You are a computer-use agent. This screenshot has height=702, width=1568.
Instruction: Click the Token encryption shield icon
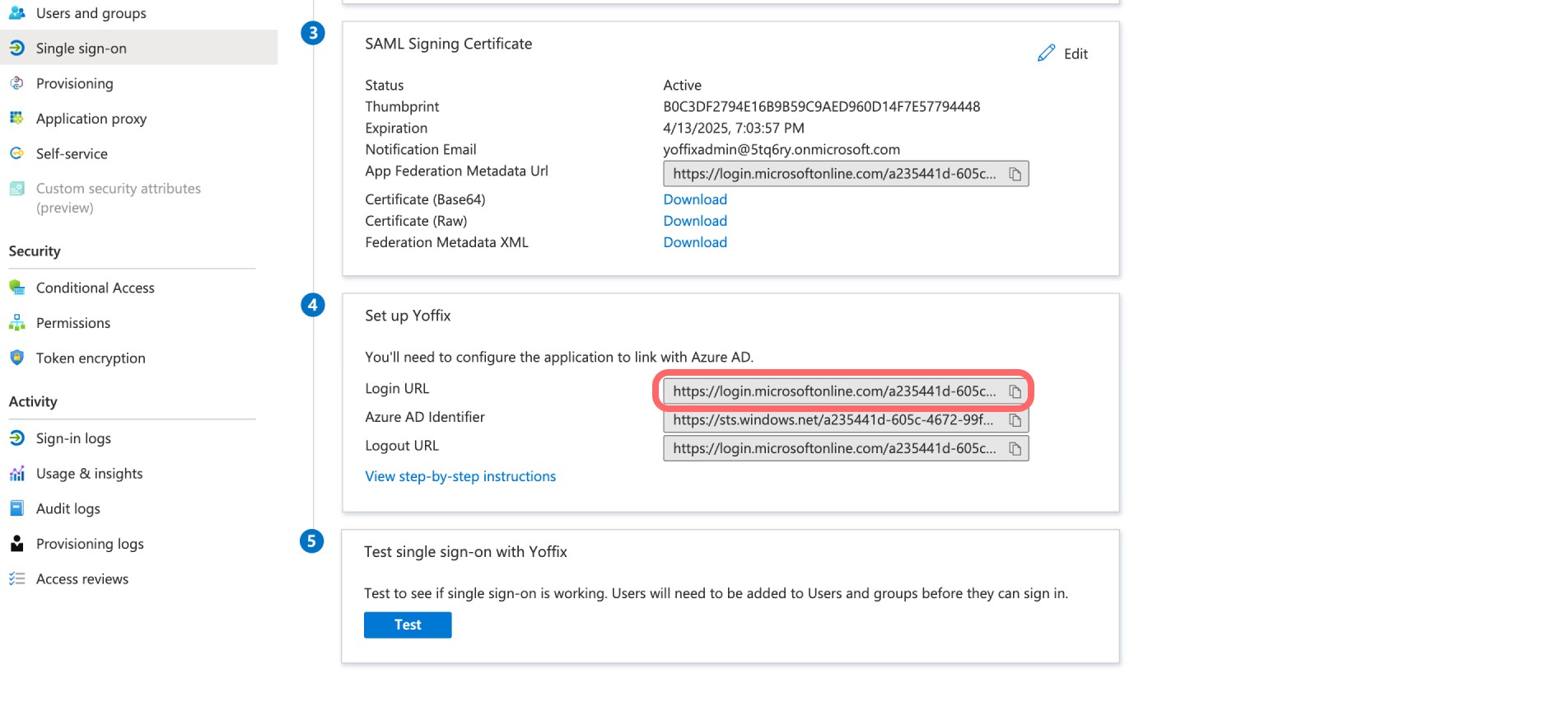click(16, 358)
